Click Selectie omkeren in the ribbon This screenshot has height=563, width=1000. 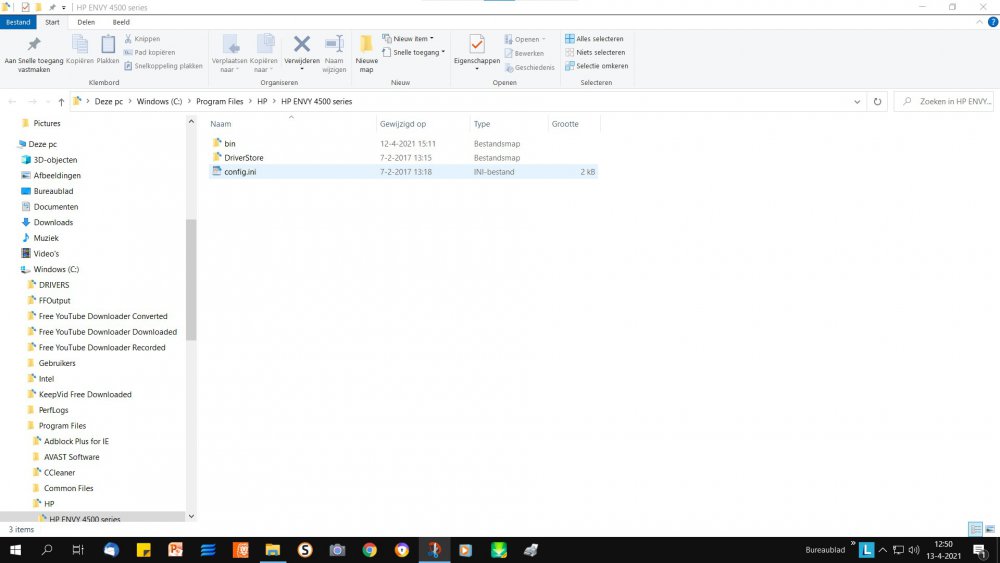click(600, 66)
